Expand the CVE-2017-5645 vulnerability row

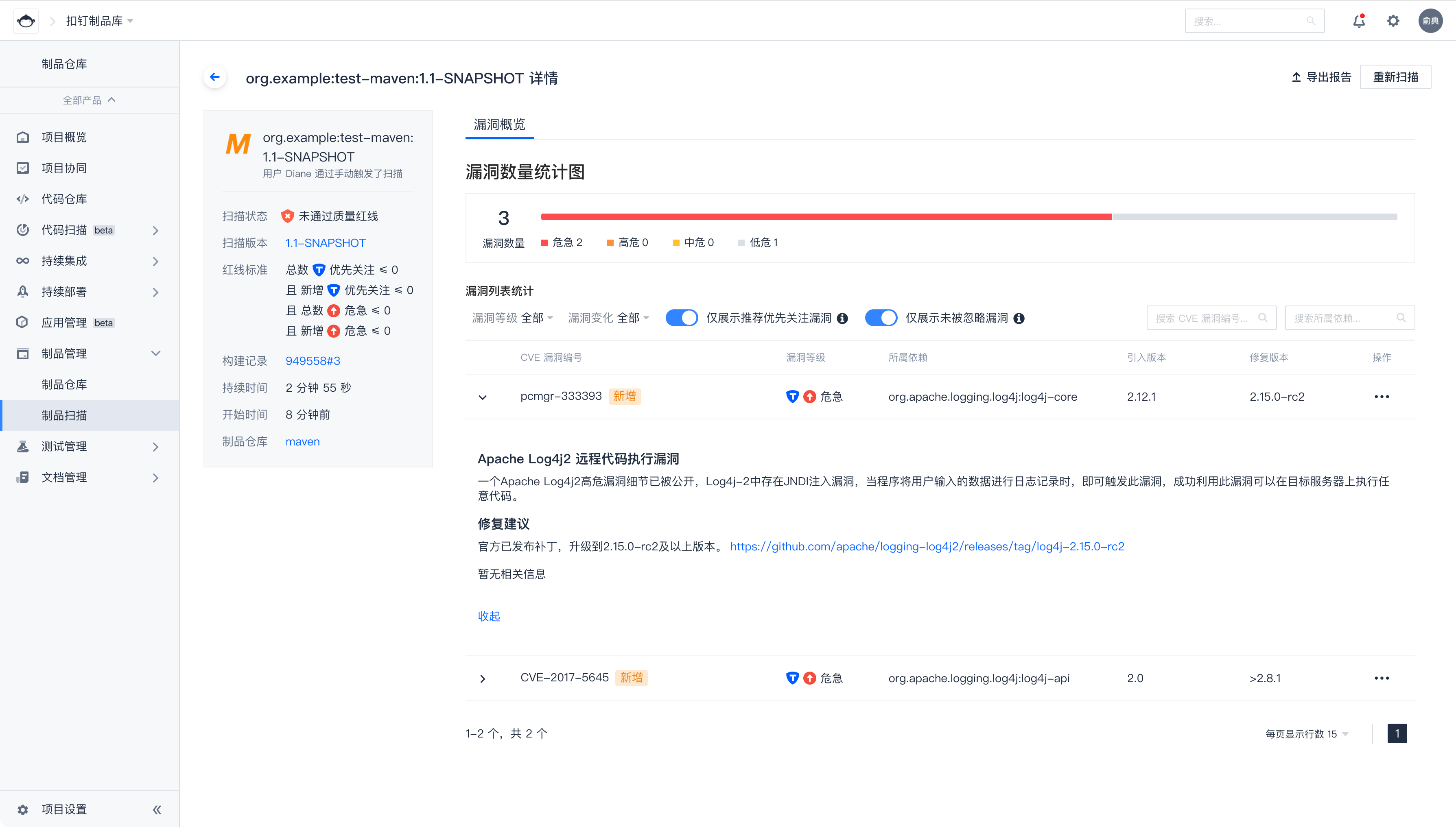[x=483, y=679]
